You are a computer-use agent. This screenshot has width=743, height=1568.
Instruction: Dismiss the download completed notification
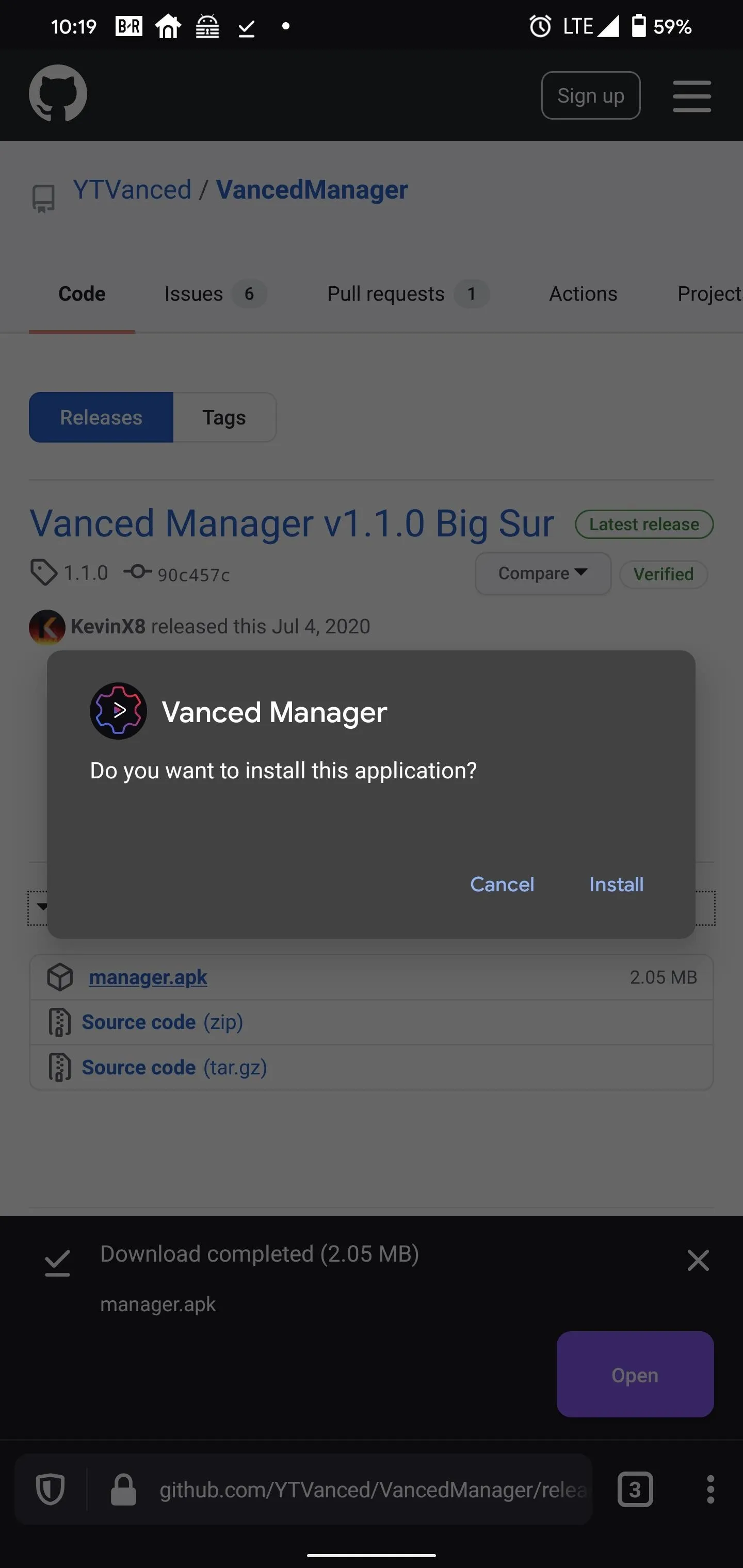click(x=697, y=1261)
